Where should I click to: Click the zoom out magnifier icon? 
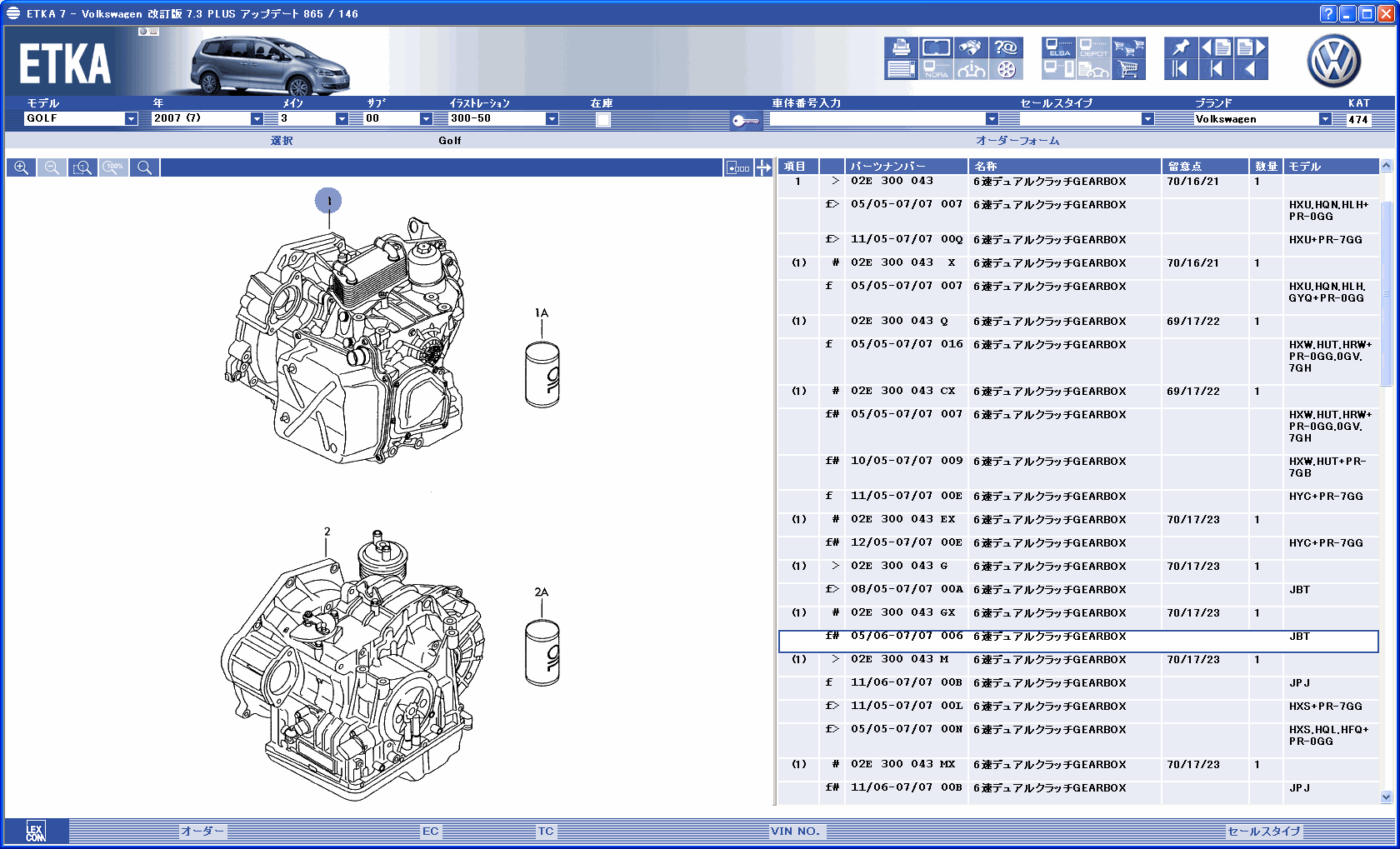[52, 167]
